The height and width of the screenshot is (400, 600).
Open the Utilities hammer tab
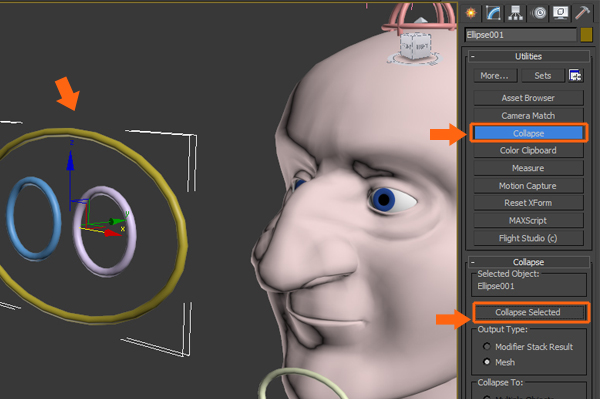(583, 13)
